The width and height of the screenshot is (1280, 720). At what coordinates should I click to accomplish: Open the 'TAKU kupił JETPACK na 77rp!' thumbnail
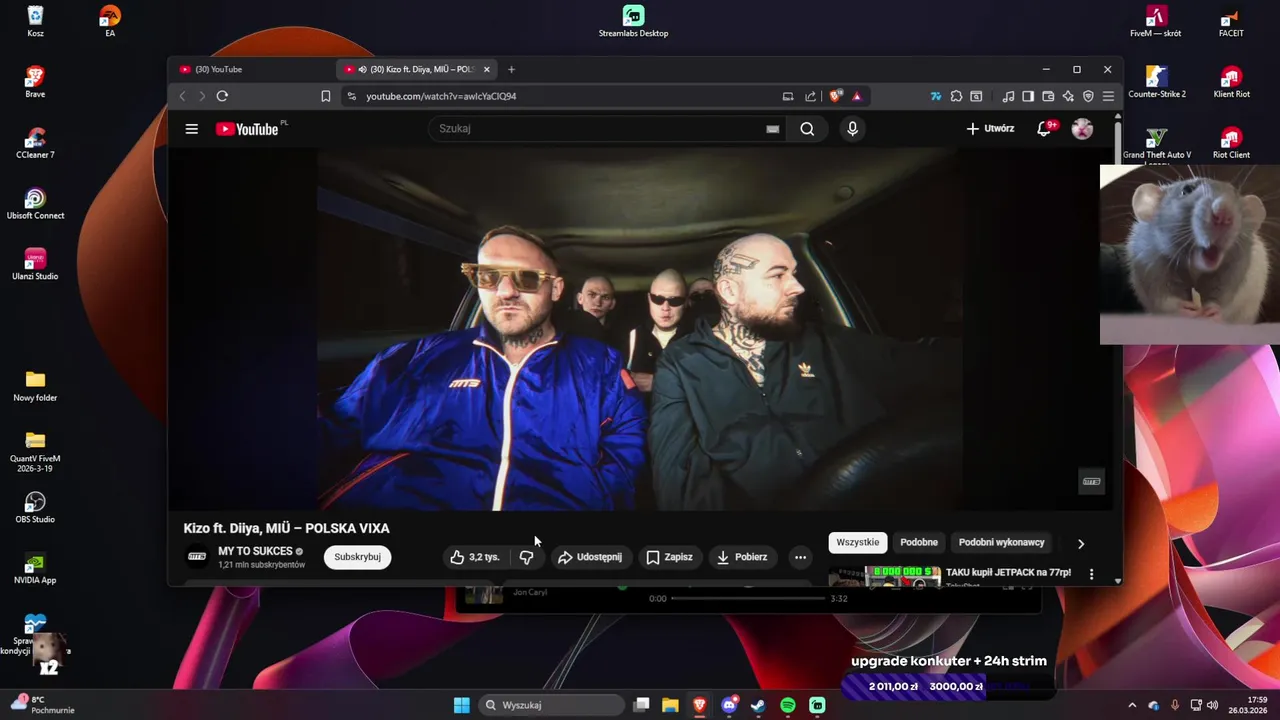pos(884,575)
